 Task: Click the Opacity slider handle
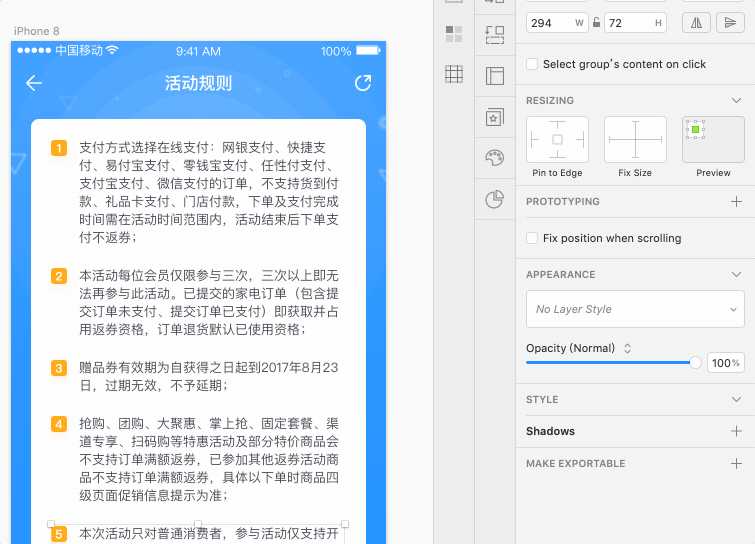[696, 363]
